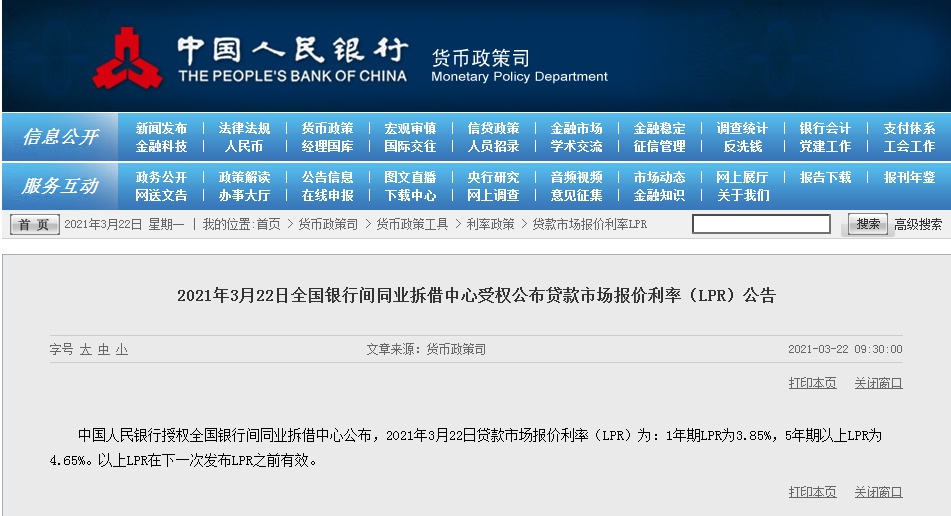Open the 关于我们 menu link
This screenshot has width=951, height=516.
tap(743, 195)
